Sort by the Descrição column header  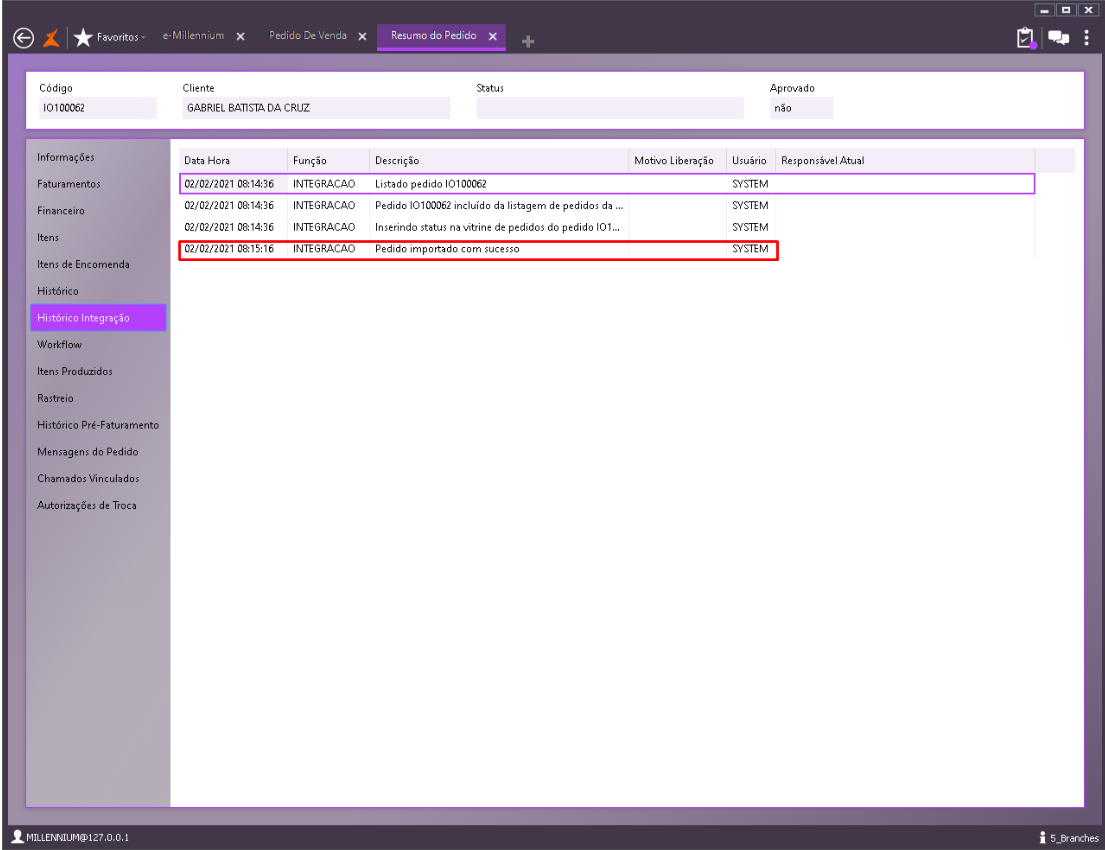[x=498, y=161]
